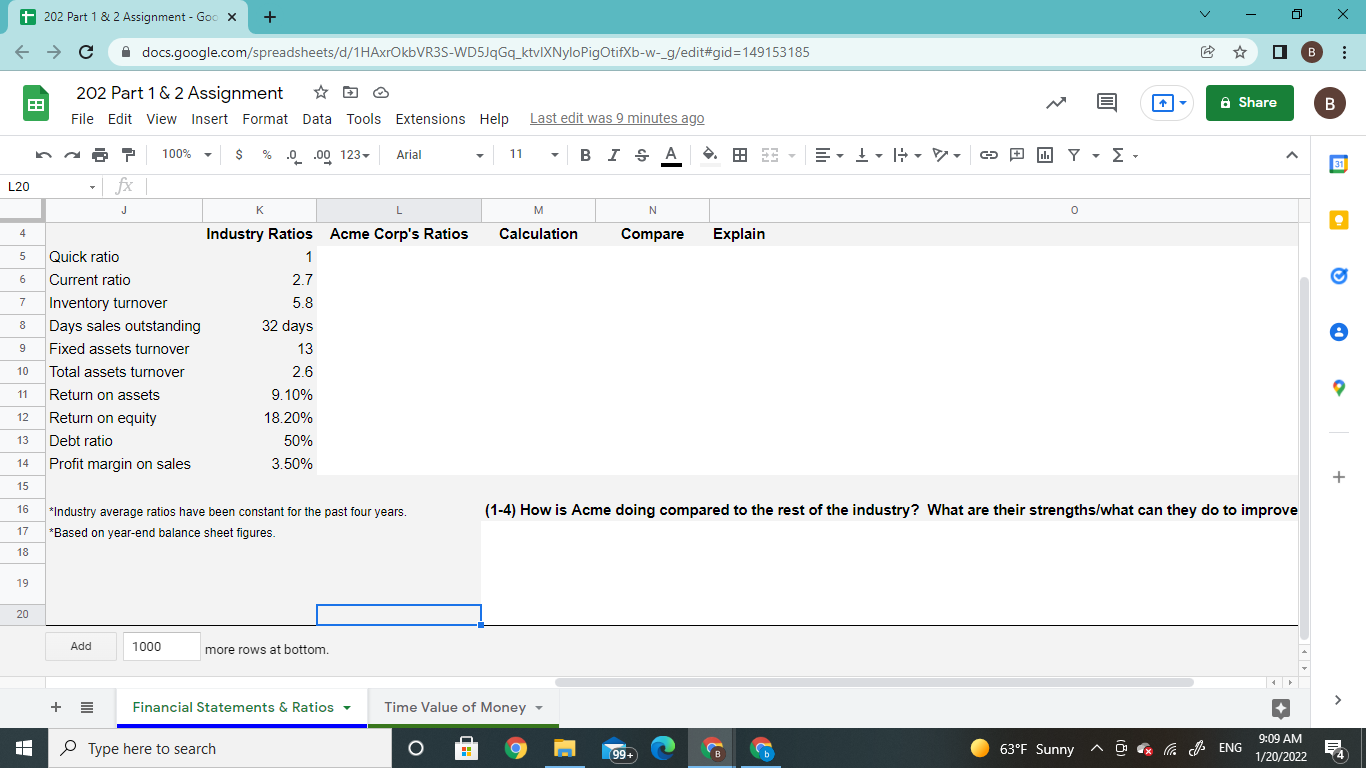The height and width of the screenshot is (768, 1366).
Task: Open horizontal align options
Action: click(x=828, y=155)
